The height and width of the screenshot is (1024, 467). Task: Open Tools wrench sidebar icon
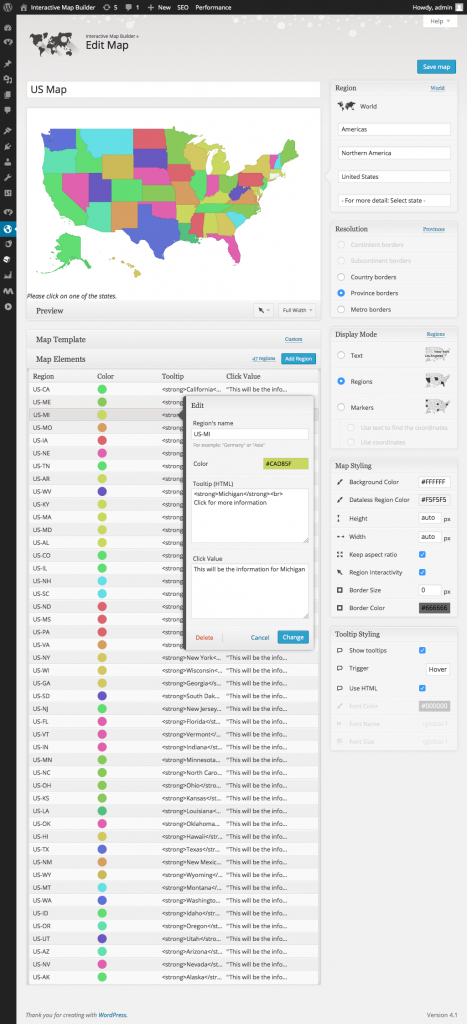point(8,178)
